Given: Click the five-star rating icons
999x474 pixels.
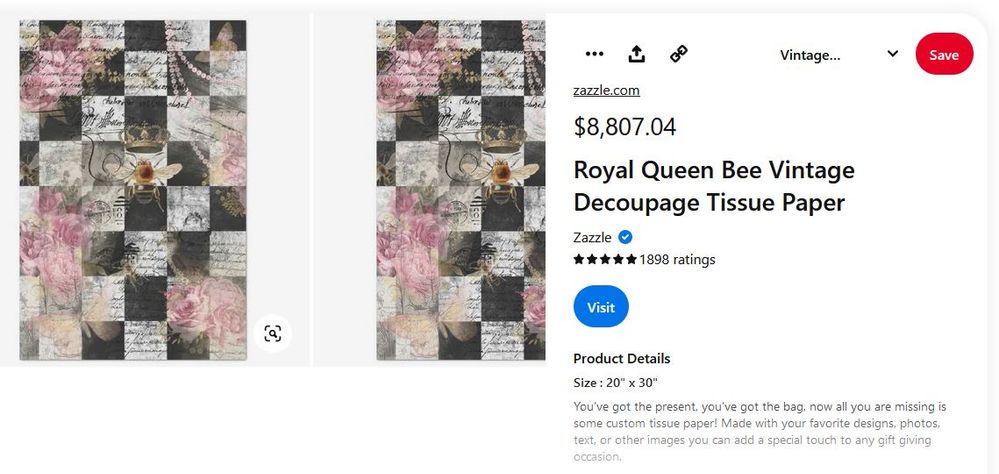Looking at the screenshot, I should (x=605, y=260).
